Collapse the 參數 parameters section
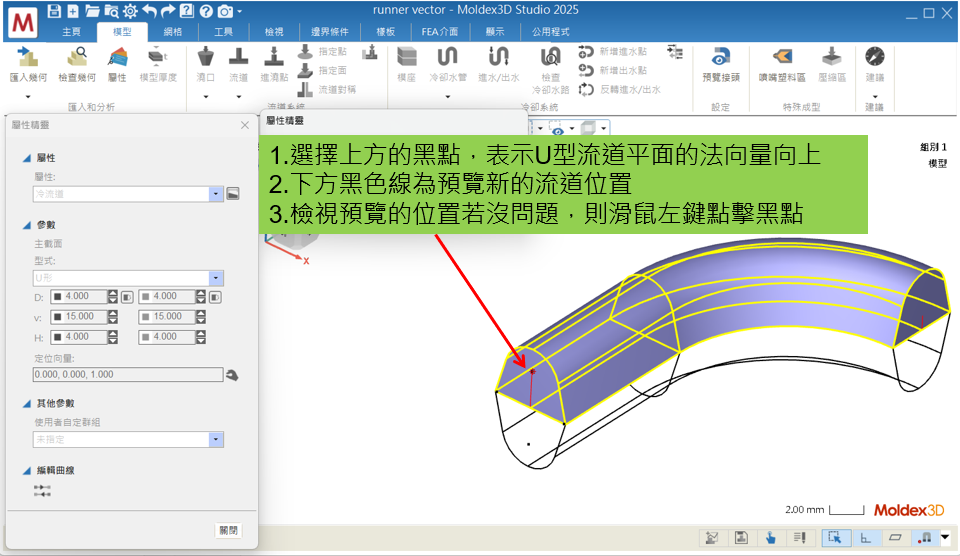 pos(26,225)
